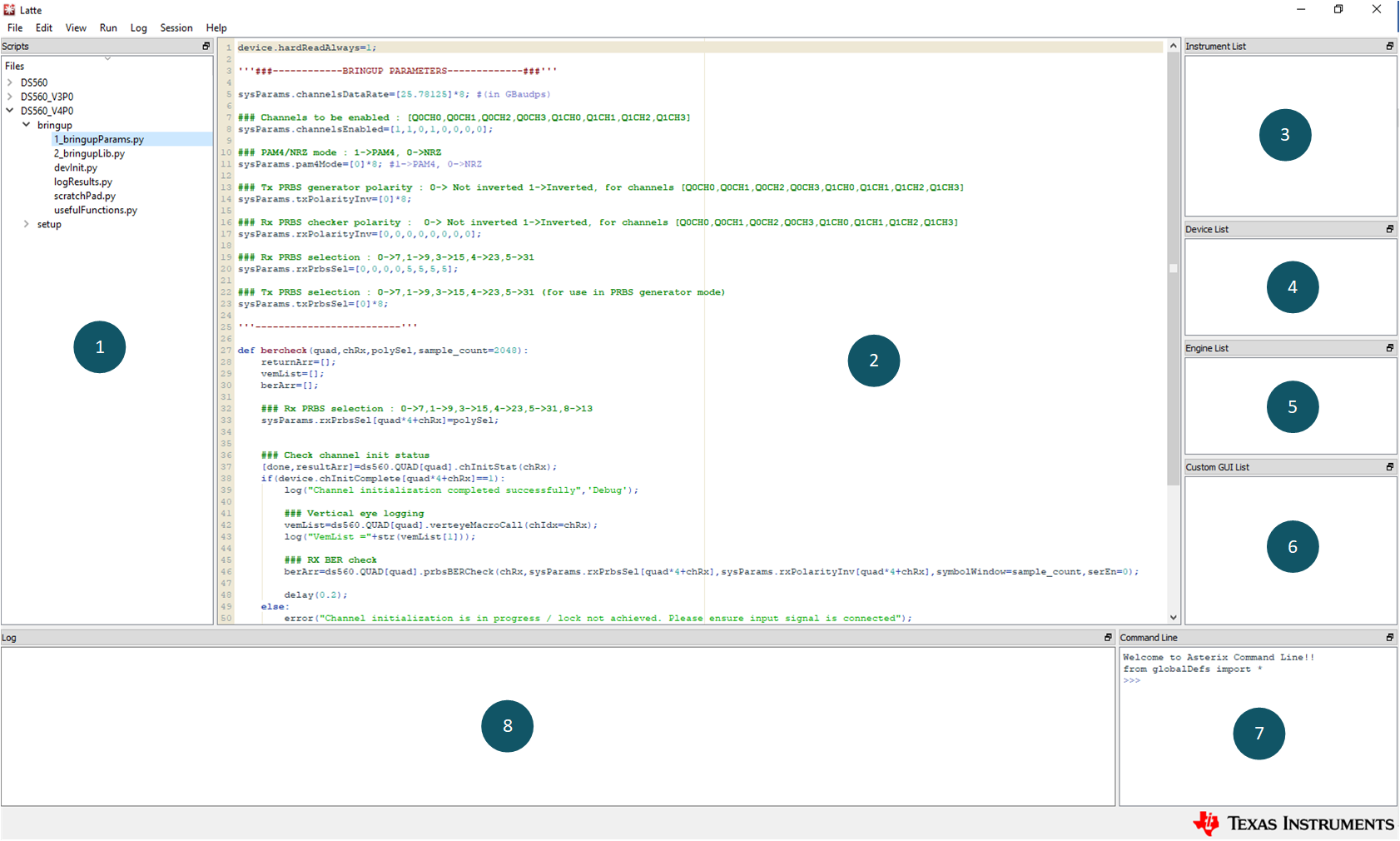Click inside the command line prompt
Viewport: 1400px width, 841px height.
click(1207, 680)
